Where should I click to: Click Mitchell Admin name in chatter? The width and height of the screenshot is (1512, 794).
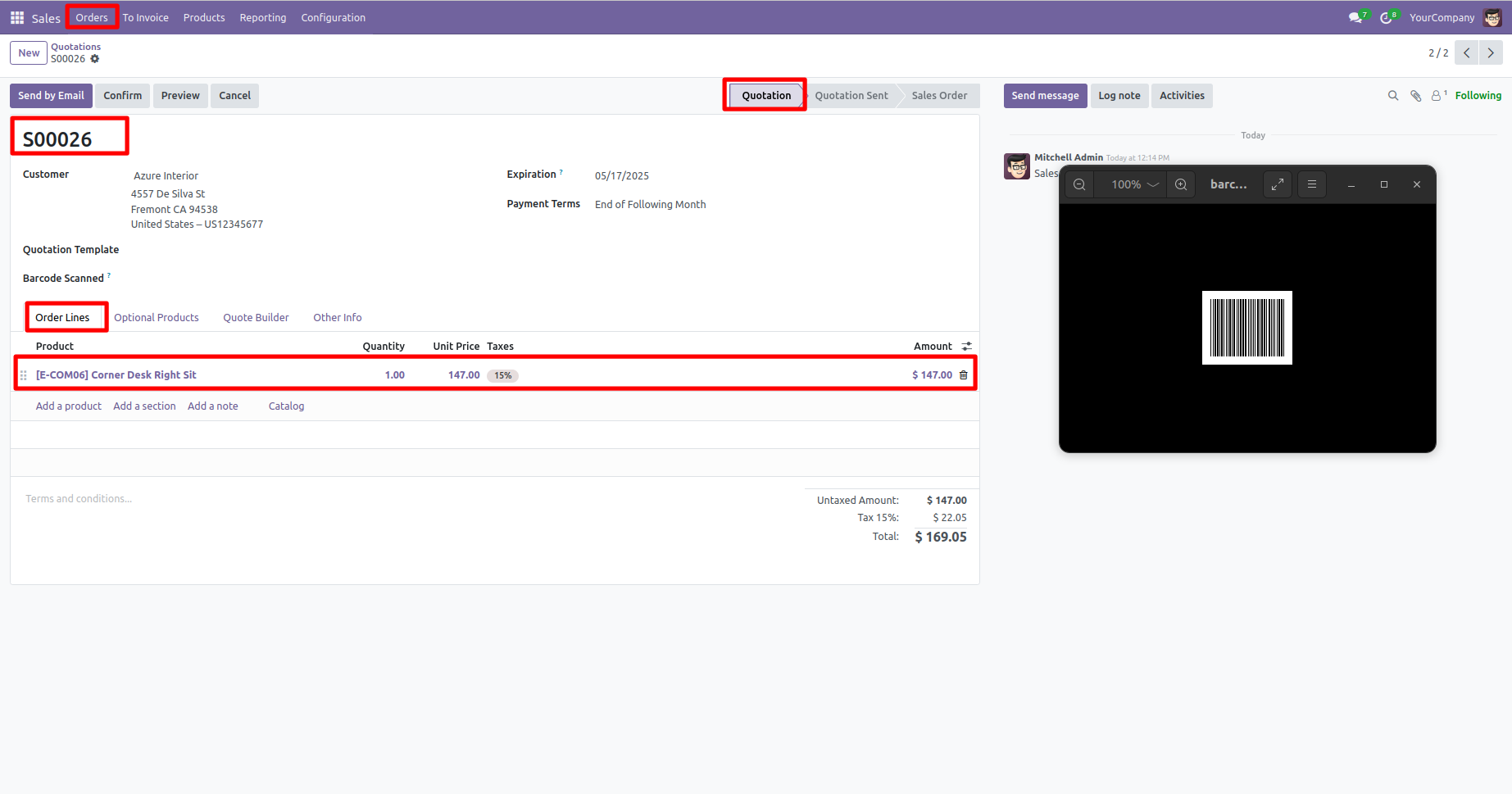pos(1069,157)
